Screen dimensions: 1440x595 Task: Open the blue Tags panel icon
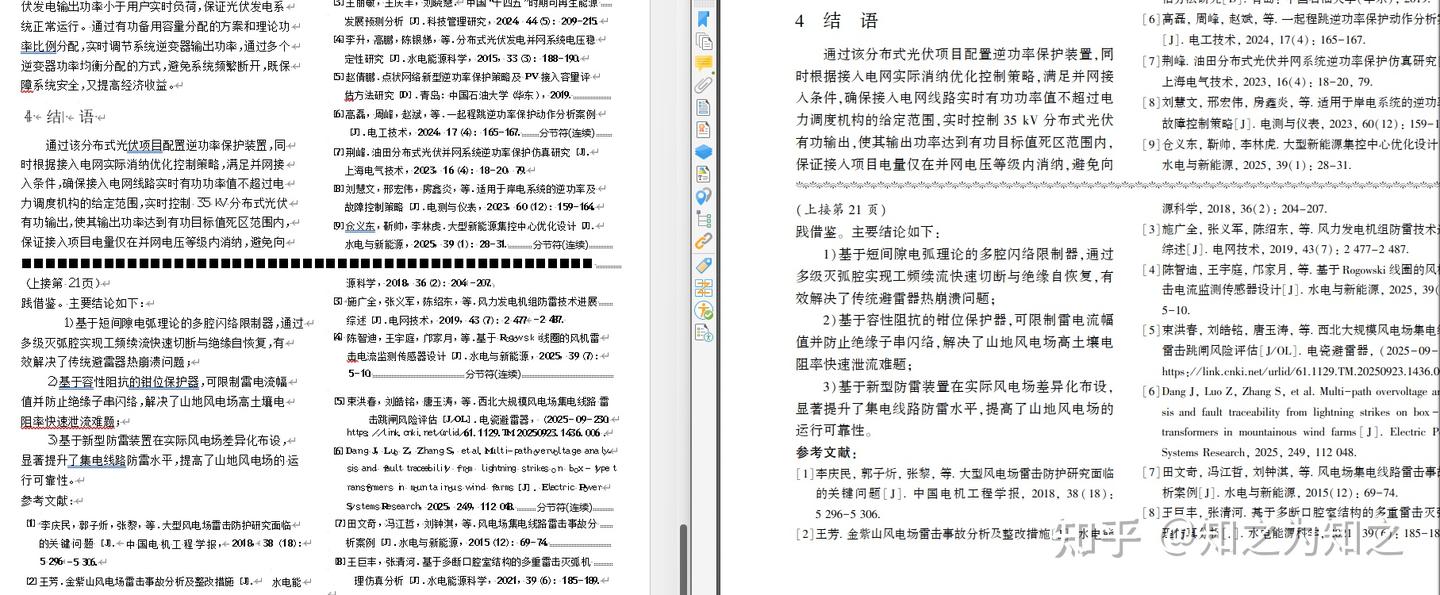[703, 265]
